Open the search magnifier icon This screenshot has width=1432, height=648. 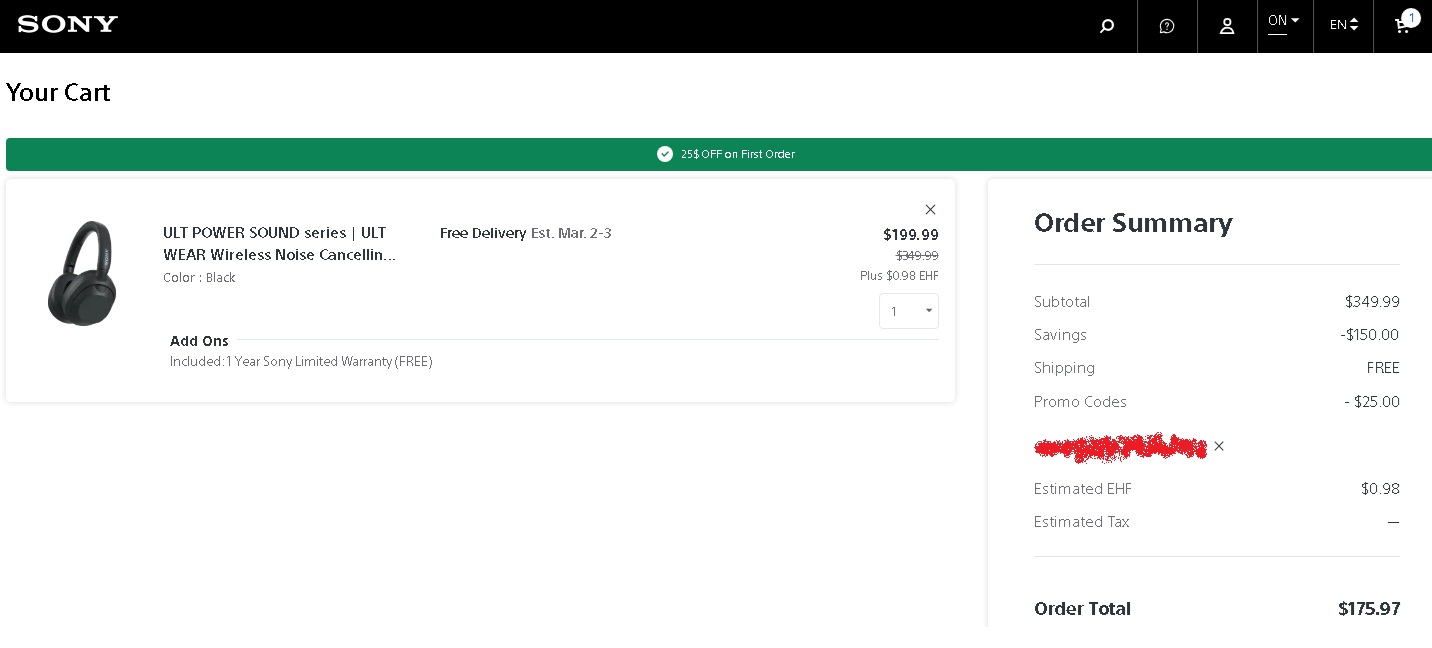pyautogui.click(x=1107, y=26)
